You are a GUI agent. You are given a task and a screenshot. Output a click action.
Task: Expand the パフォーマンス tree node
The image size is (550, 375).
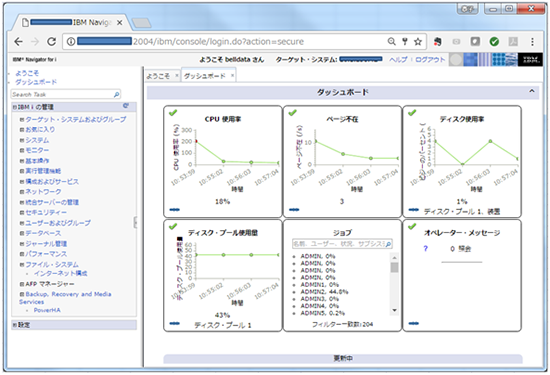pos(22,254)
